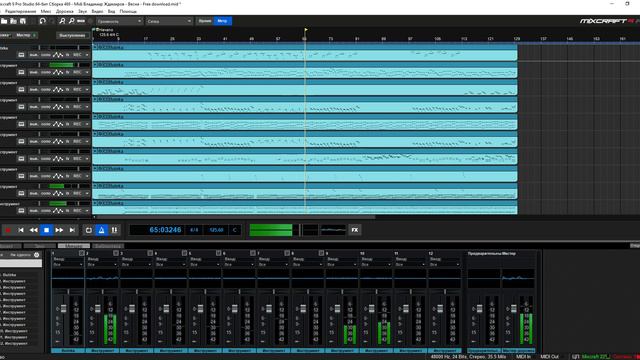Open the Звук menu
The height and width of the screenshot is (360, 640).
click(82, 11)
